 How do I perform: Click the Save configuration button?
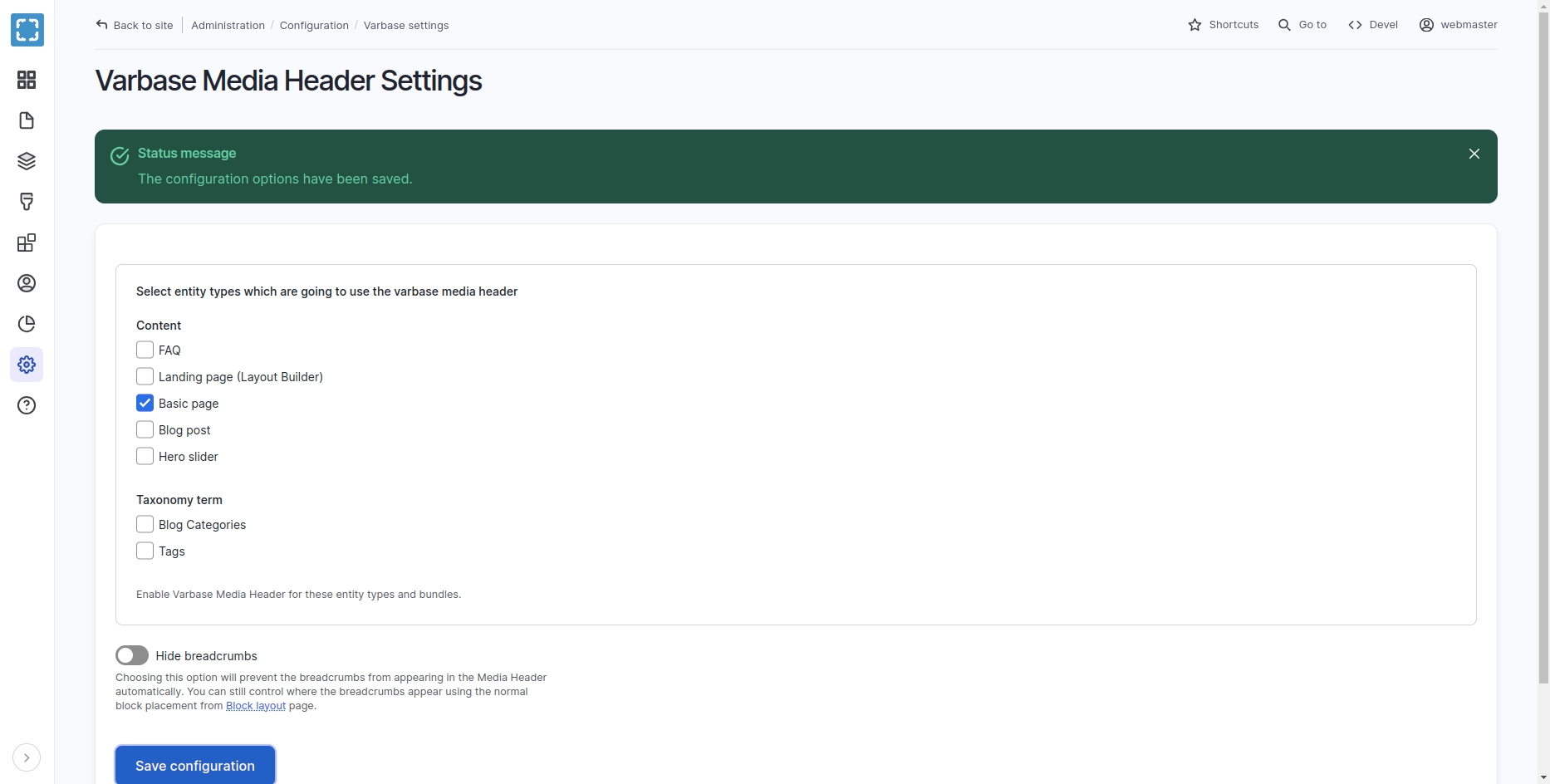tap(195, 766)
